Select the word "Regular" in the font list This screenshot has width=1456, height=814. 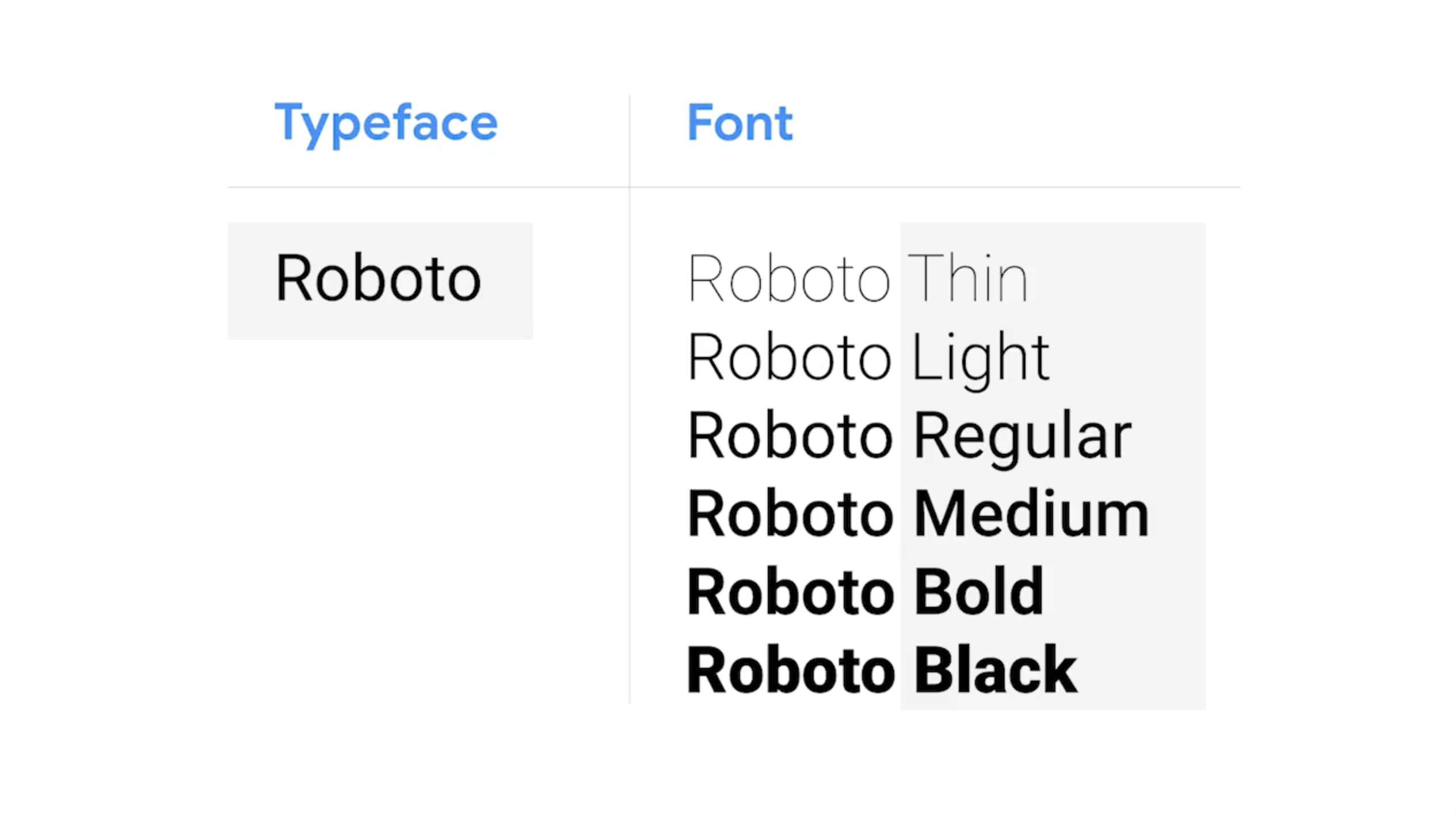[1022, 436]
